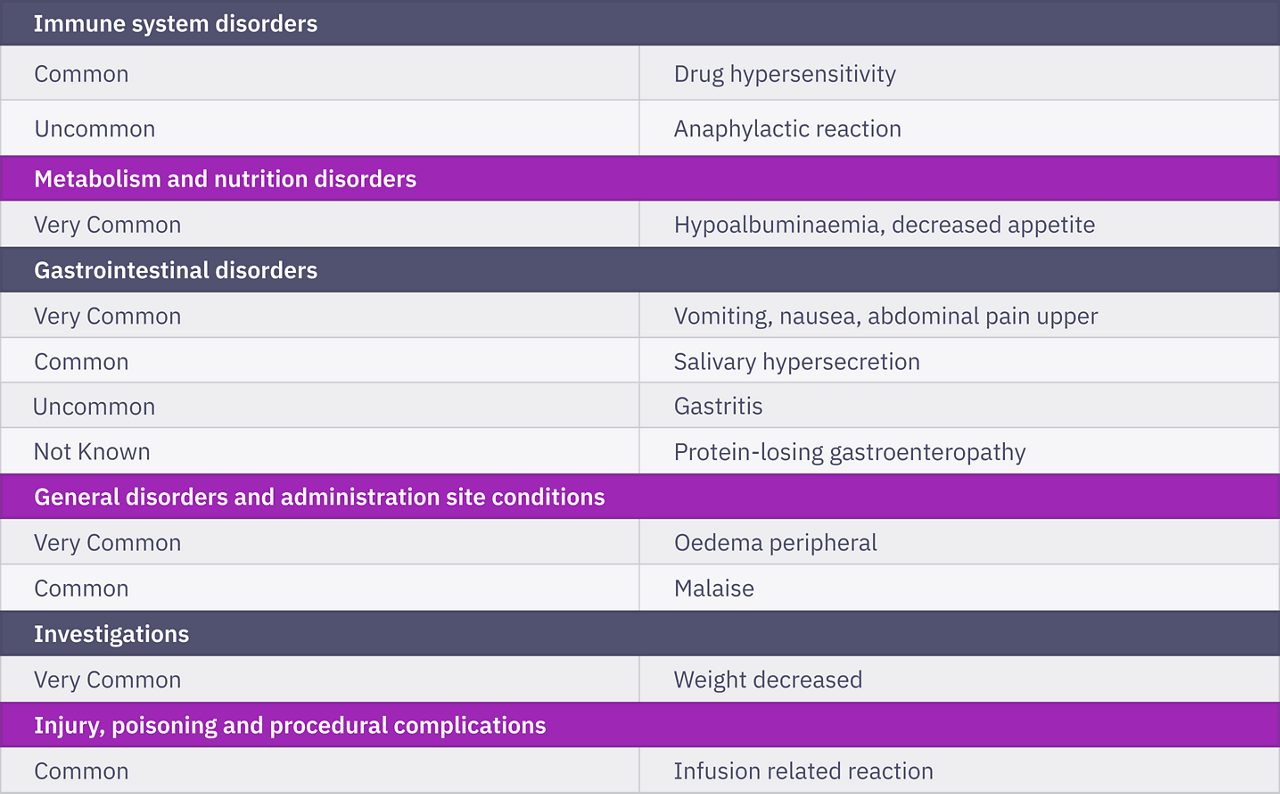Select the Salivary hypersecretion cell
The image size is (1280, 794).
(960, 361)
